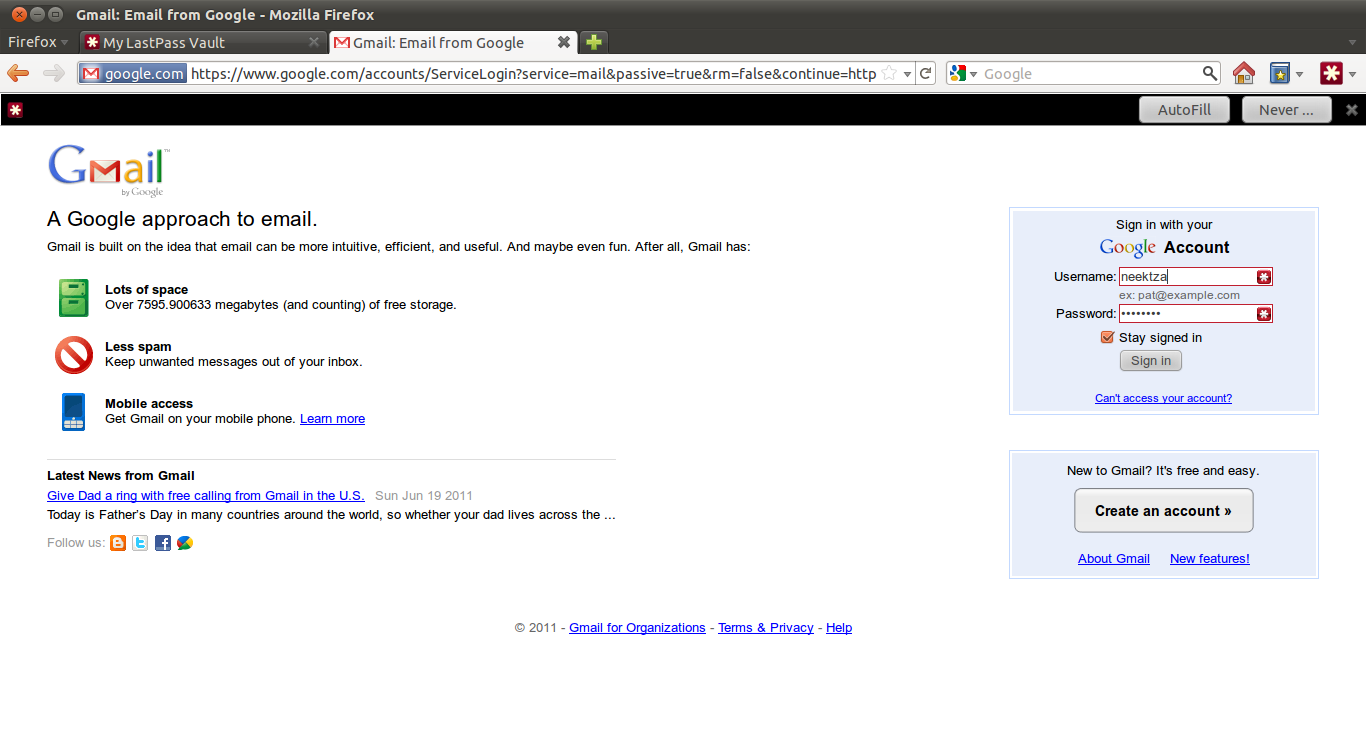Open the Terms & Privacy link
The height and width of the screenshot is (744, 1366).
(x=766, y=628)
